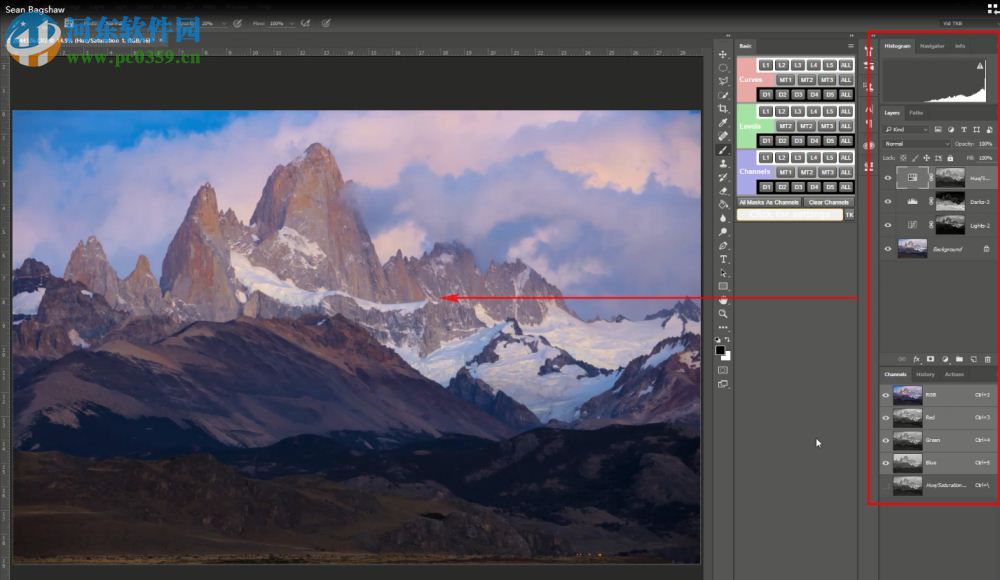Select the Crop tool
The image size is (1000, 580).
pyautogui.click(x=723, y=108)
